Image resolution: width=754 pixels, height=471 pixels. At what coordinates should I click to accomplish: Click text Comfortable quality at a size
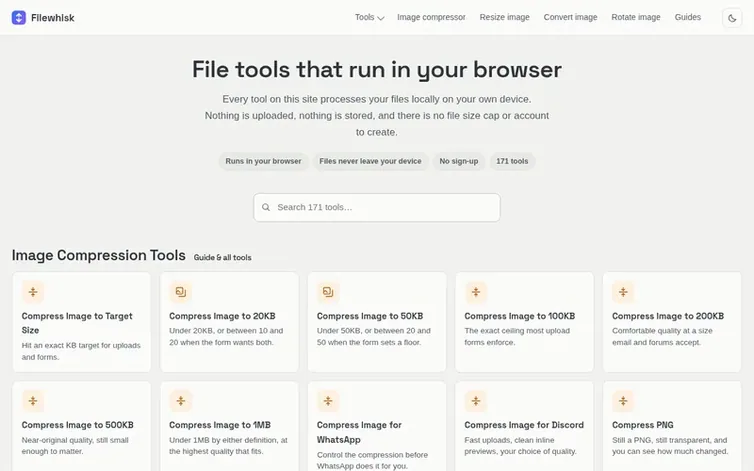[662, 336]
